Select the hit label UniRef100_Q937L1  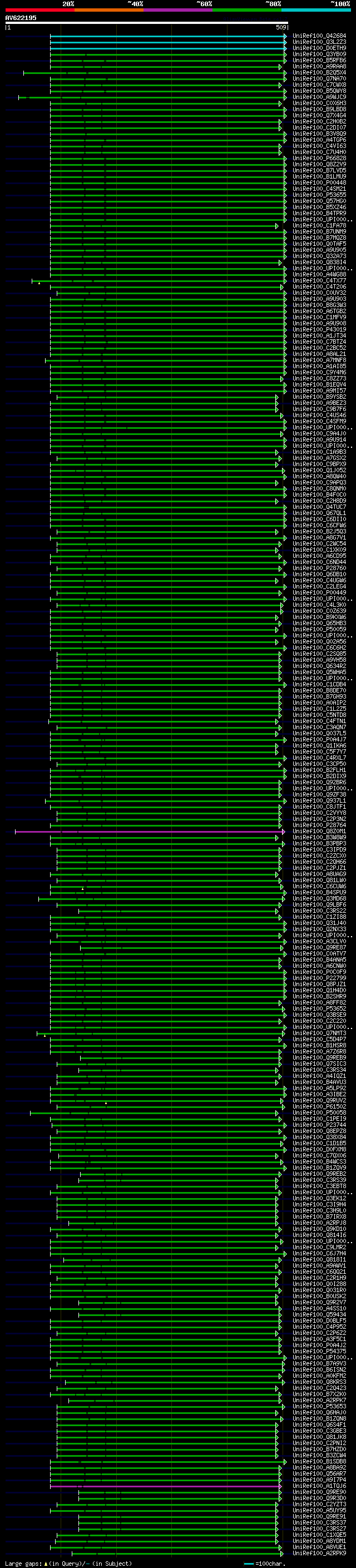pyautogui.click(x=319, y=800)
